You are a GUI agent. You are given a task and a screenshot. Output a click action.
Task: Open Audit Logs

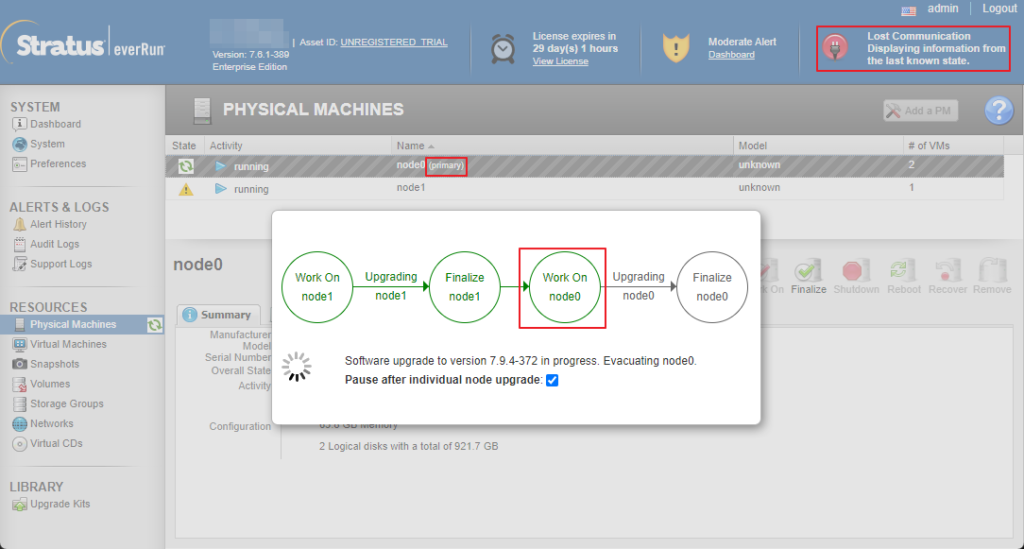[54, 244]
